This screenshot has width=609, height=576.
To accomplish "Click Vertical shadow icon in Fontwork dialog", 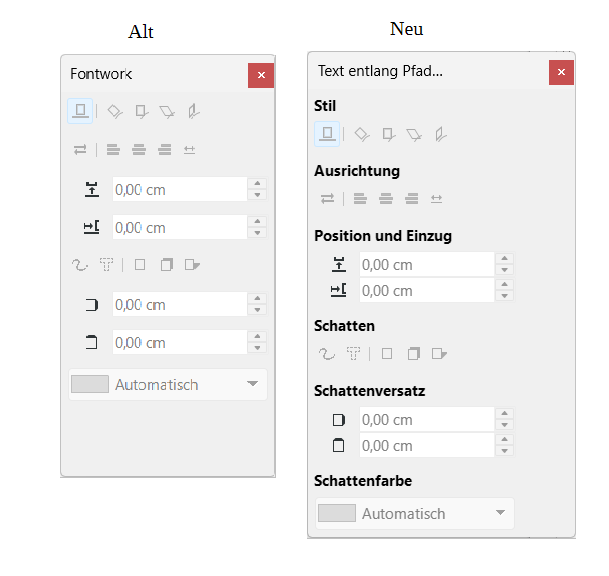I will tap(167, 265).
